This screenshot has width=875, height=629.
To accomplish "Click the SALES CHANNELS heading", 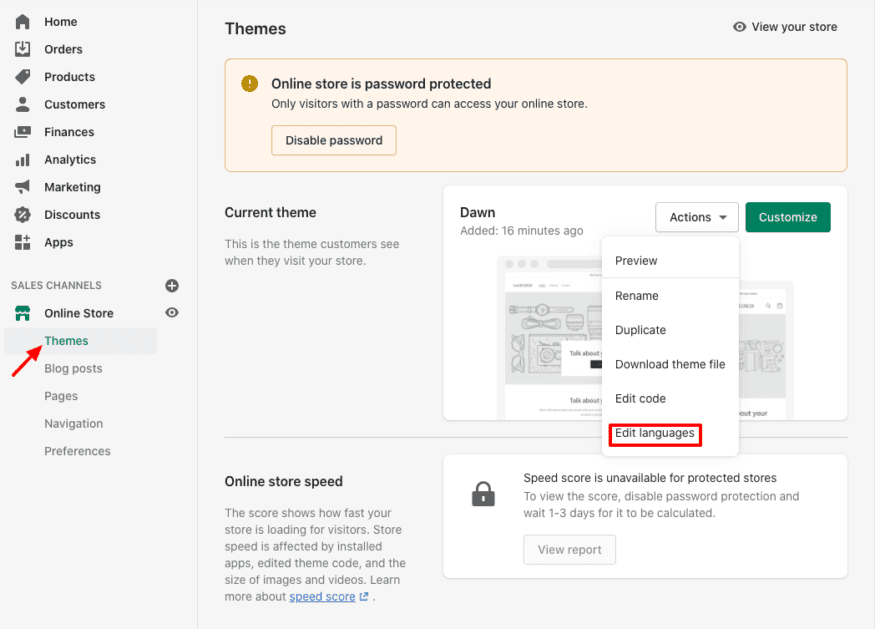I will point(56,285).
